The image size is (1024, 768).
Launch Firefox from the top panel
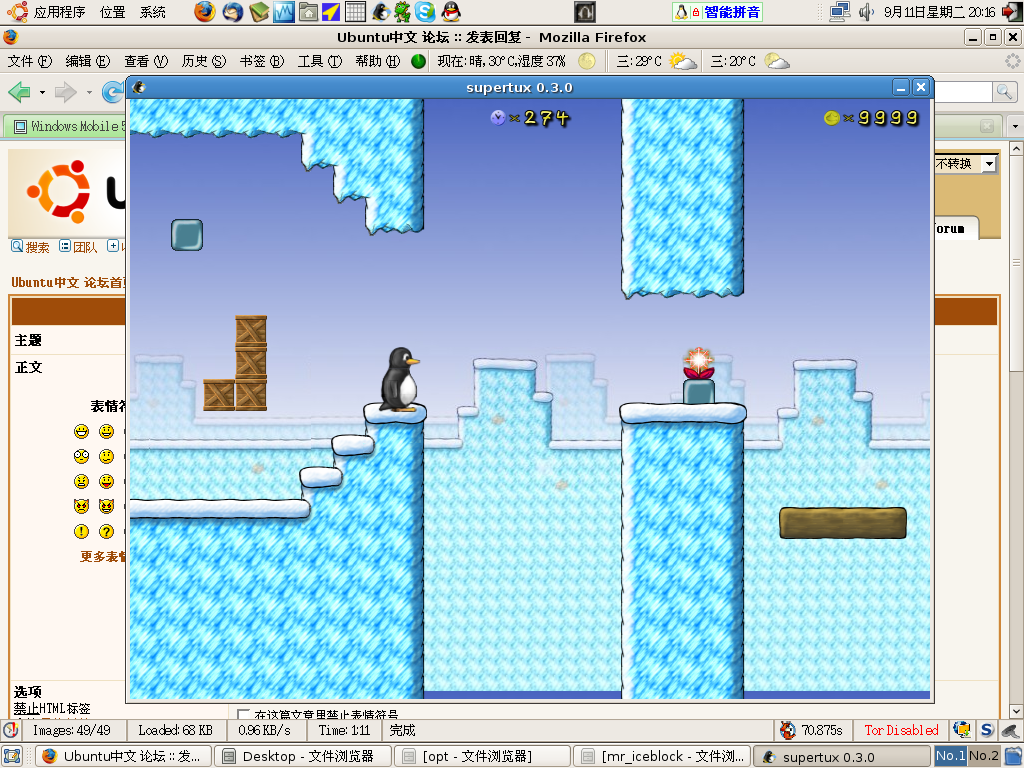click(204, 12)
